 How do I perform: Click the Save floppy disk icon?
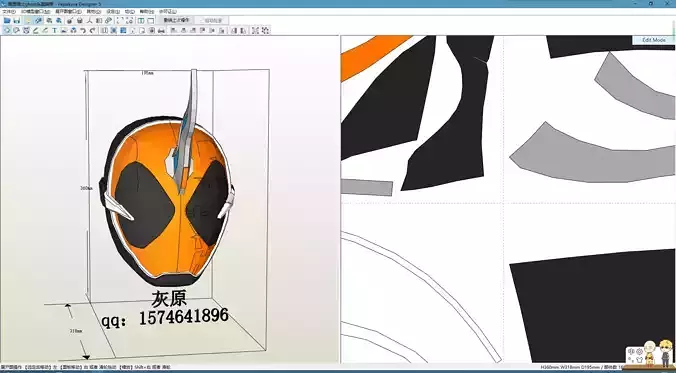coord(17,20)
